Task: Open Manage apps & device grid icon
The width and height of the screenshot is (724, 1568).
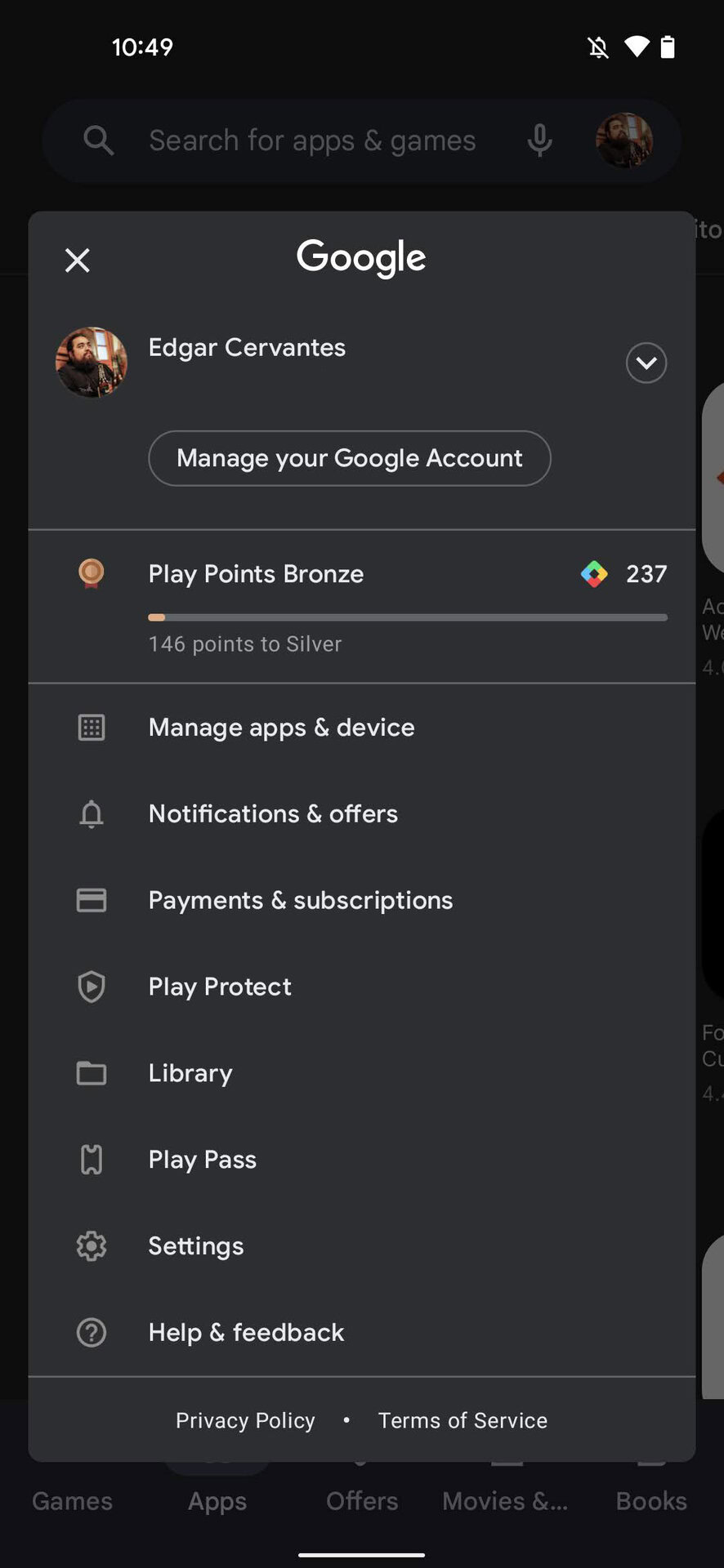Action: 92,728
